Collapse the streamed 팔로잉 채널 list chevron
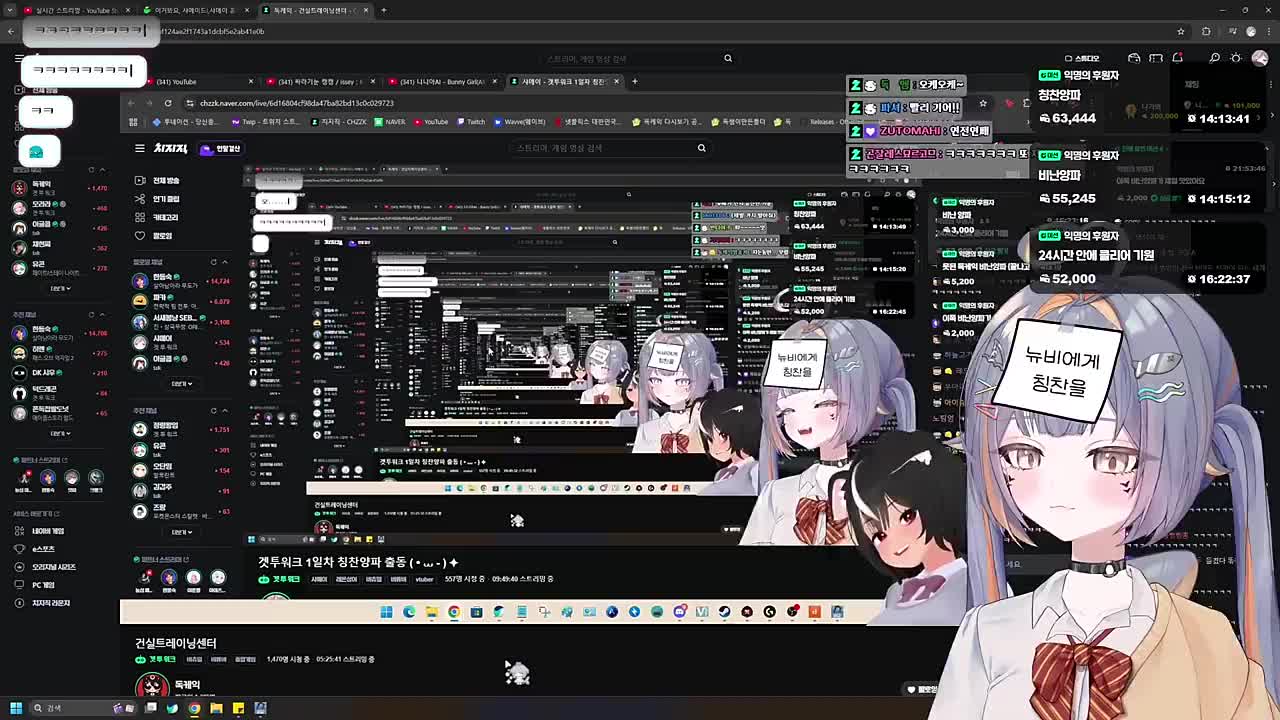Screen dimensions: 1280x720 click(x=224, y=262)
